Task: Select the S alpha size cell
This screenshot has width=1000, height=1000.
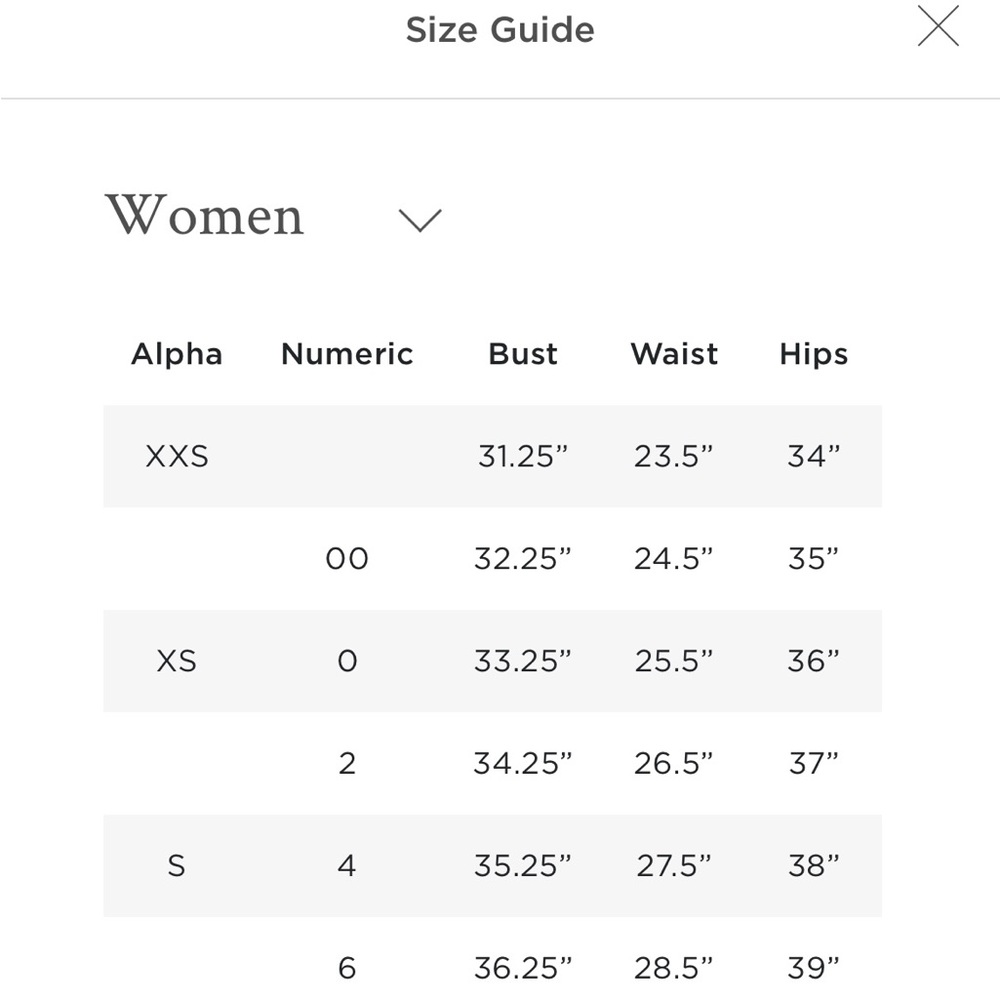Action: (177, 865)
